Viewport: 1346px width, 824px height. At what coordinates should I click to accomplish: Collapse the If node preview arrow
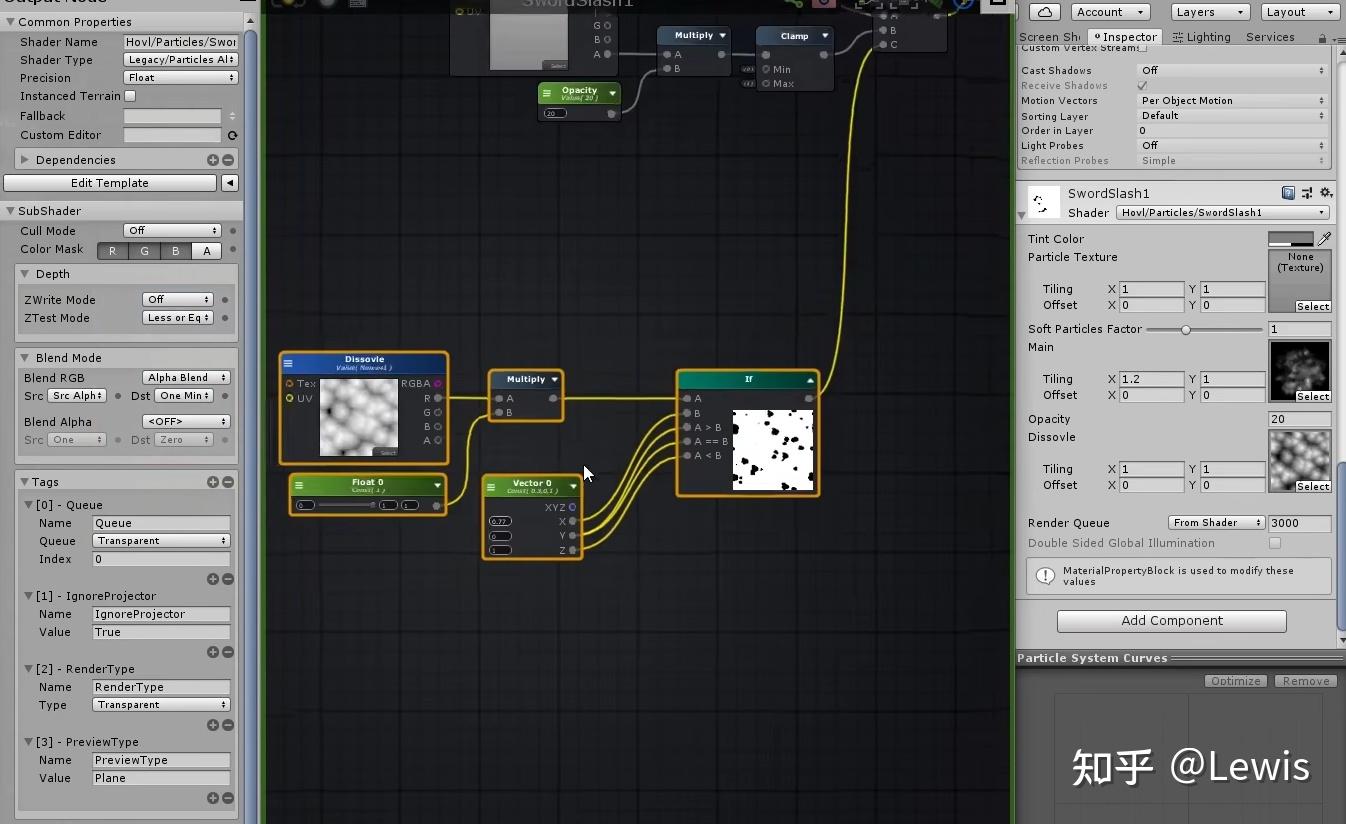(x=810, y=380)
